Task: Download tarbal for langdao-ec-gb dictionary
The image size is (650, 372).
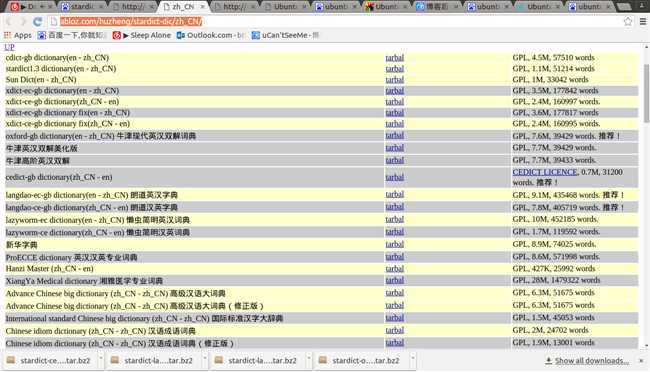Action: coord(395,195)
